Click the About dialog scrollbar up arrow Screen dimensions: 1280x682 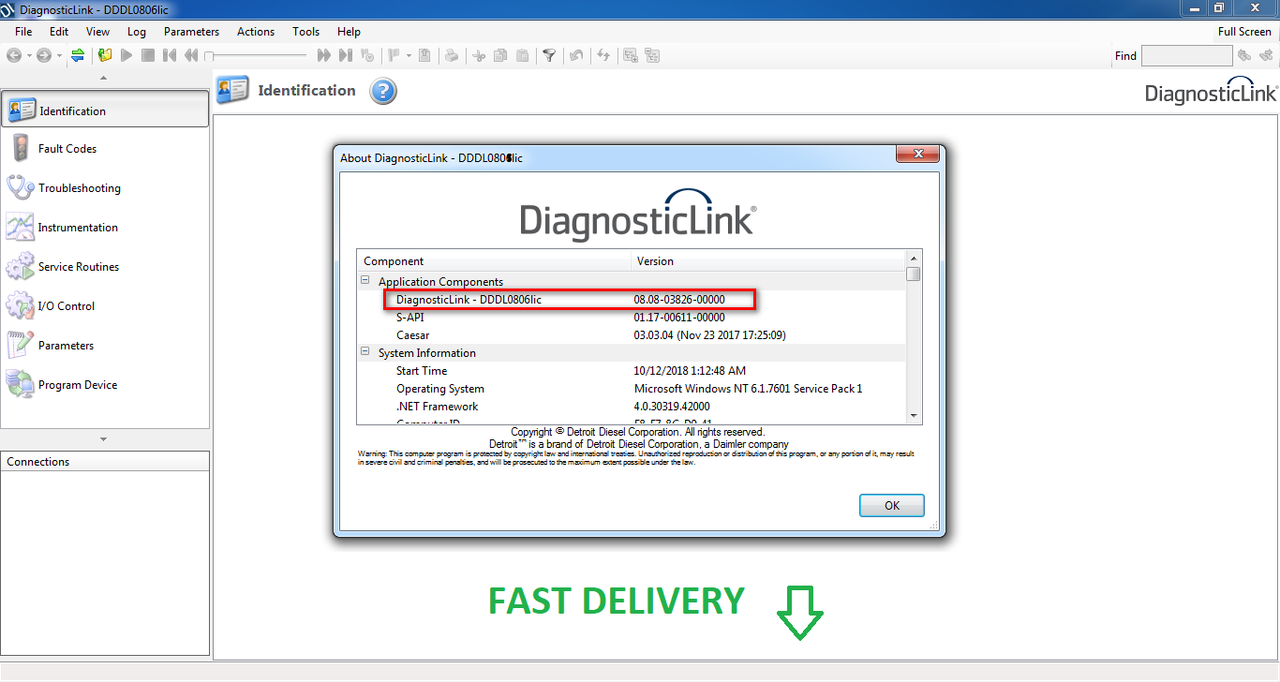[913, 260]
